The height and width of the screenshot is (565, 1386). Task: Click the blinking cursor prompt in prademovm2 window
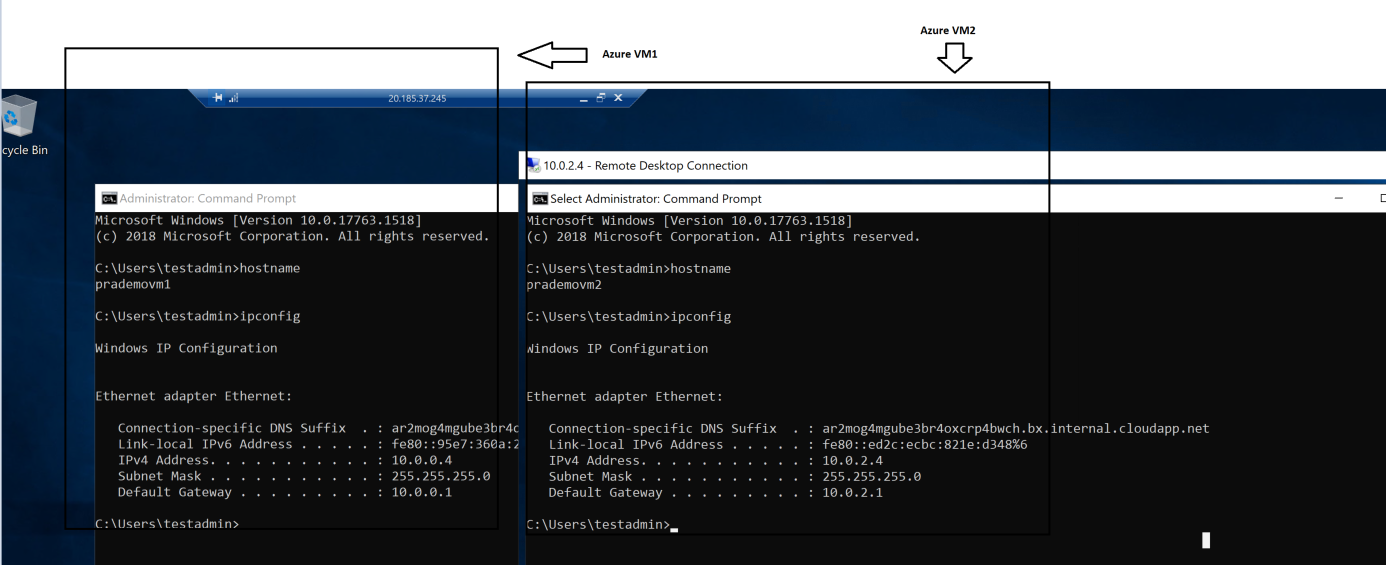click(602, 524)
